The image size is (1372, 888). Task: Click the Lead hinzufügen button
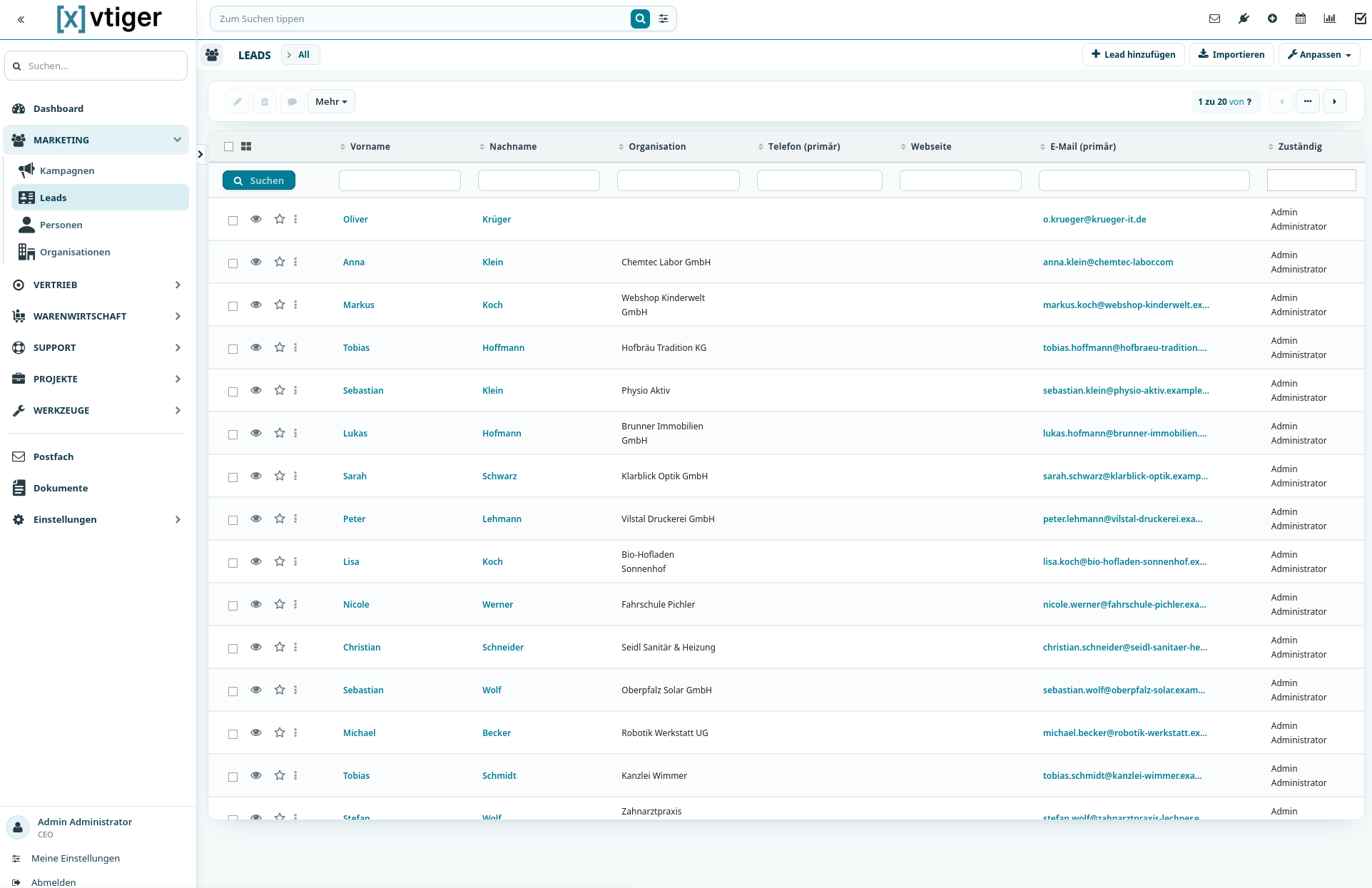click(x=1133, y=54)
